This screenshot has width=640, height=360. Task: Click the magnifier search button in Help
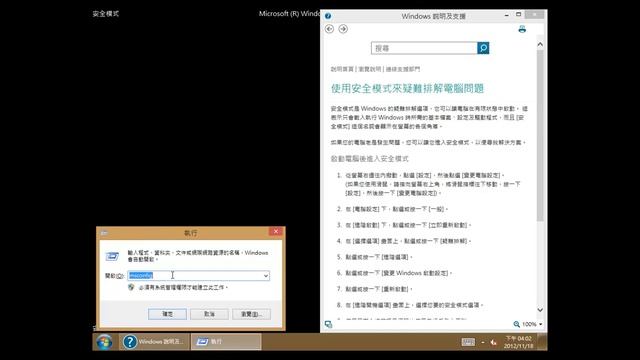(483, 48)
